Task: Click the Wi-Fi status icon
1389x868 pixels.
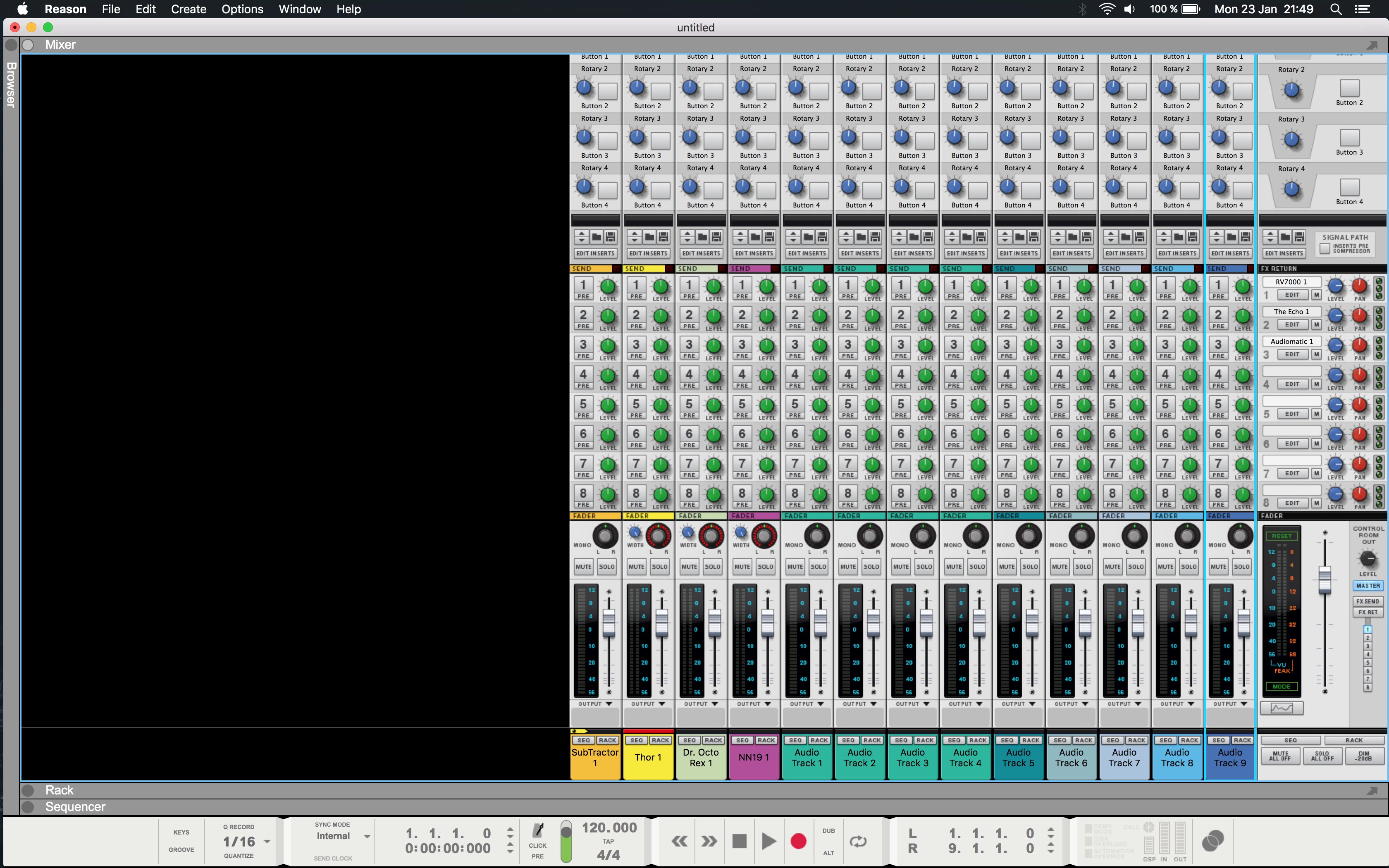Action: point(1107,9)
